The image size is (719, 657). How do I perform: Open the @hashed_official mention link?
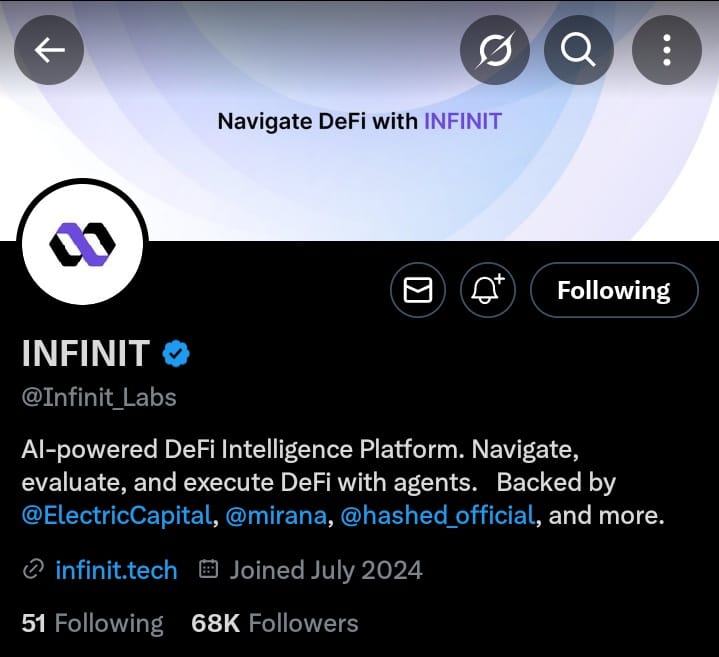(437, 515)
